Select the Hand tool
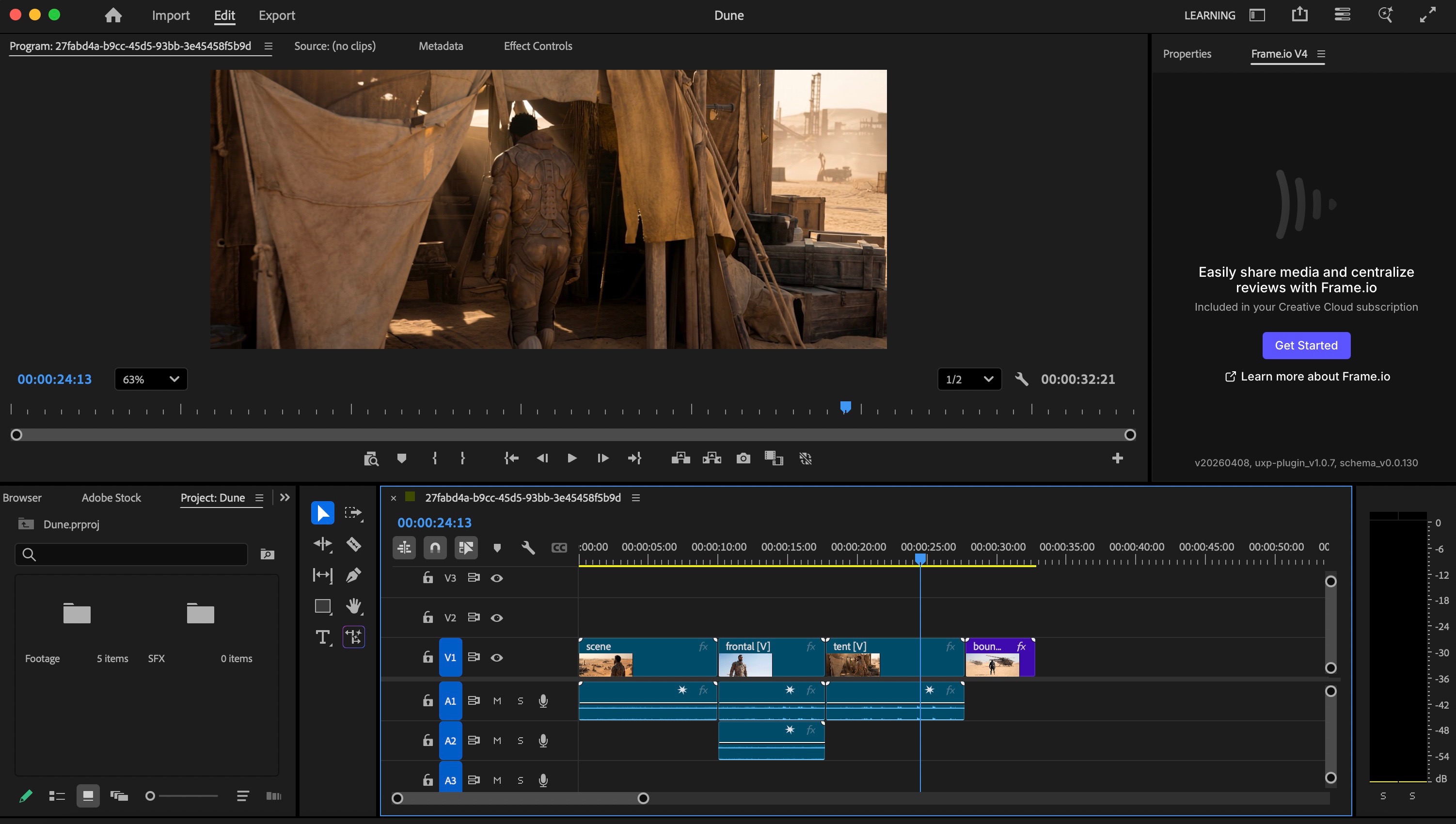 click(x=354, y=606)
